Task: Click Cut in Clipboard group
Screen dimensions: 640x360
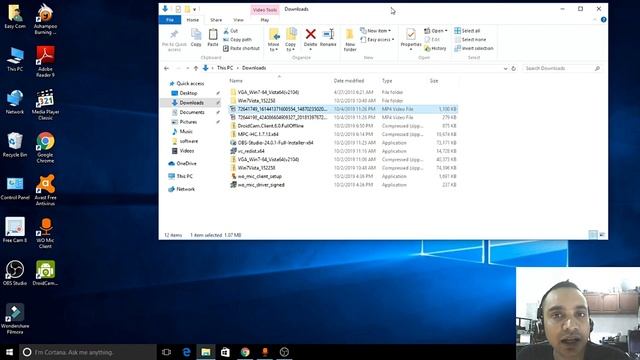Action: pos(231,31)
